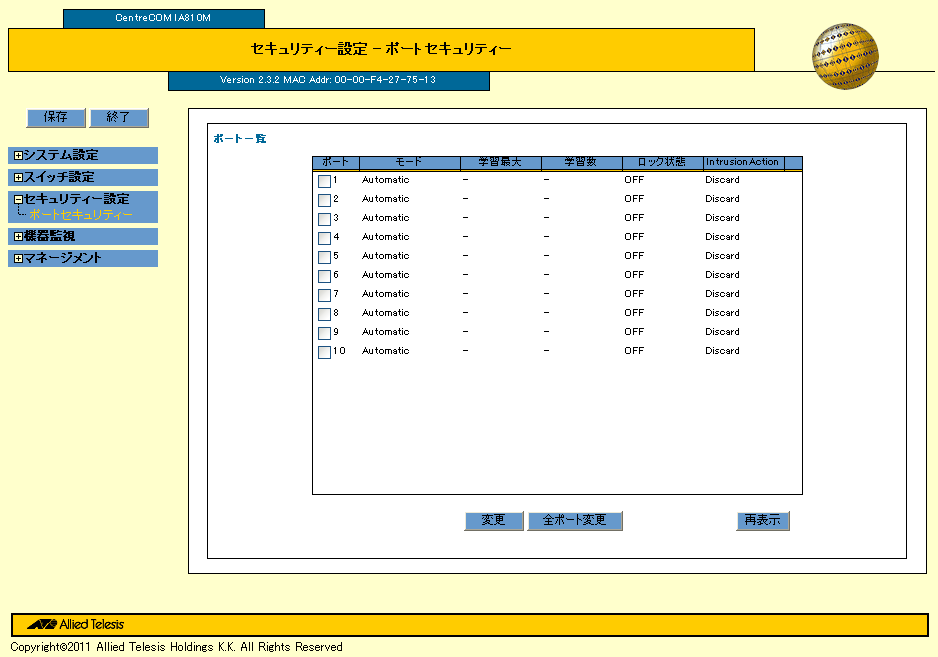Check the port 6 checkbox
Screen dimensions: 938x657
tap(324, 276)
